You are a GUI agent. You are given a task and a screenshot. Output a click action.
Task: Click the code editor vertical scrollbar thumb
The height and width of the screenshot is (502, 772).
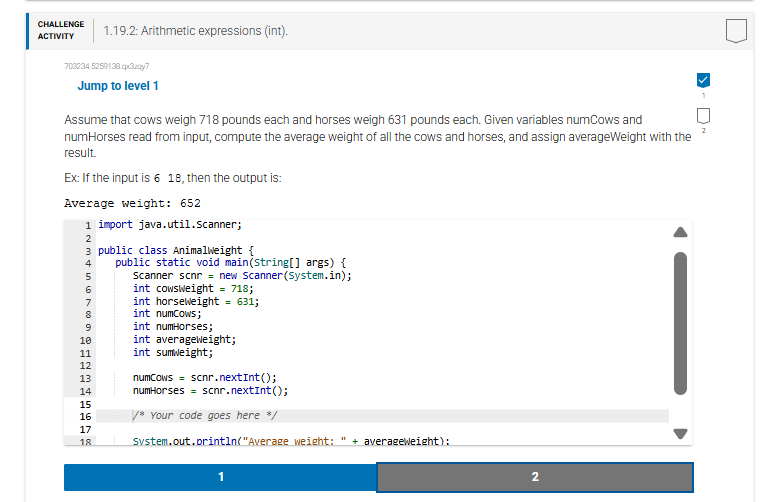680,323
